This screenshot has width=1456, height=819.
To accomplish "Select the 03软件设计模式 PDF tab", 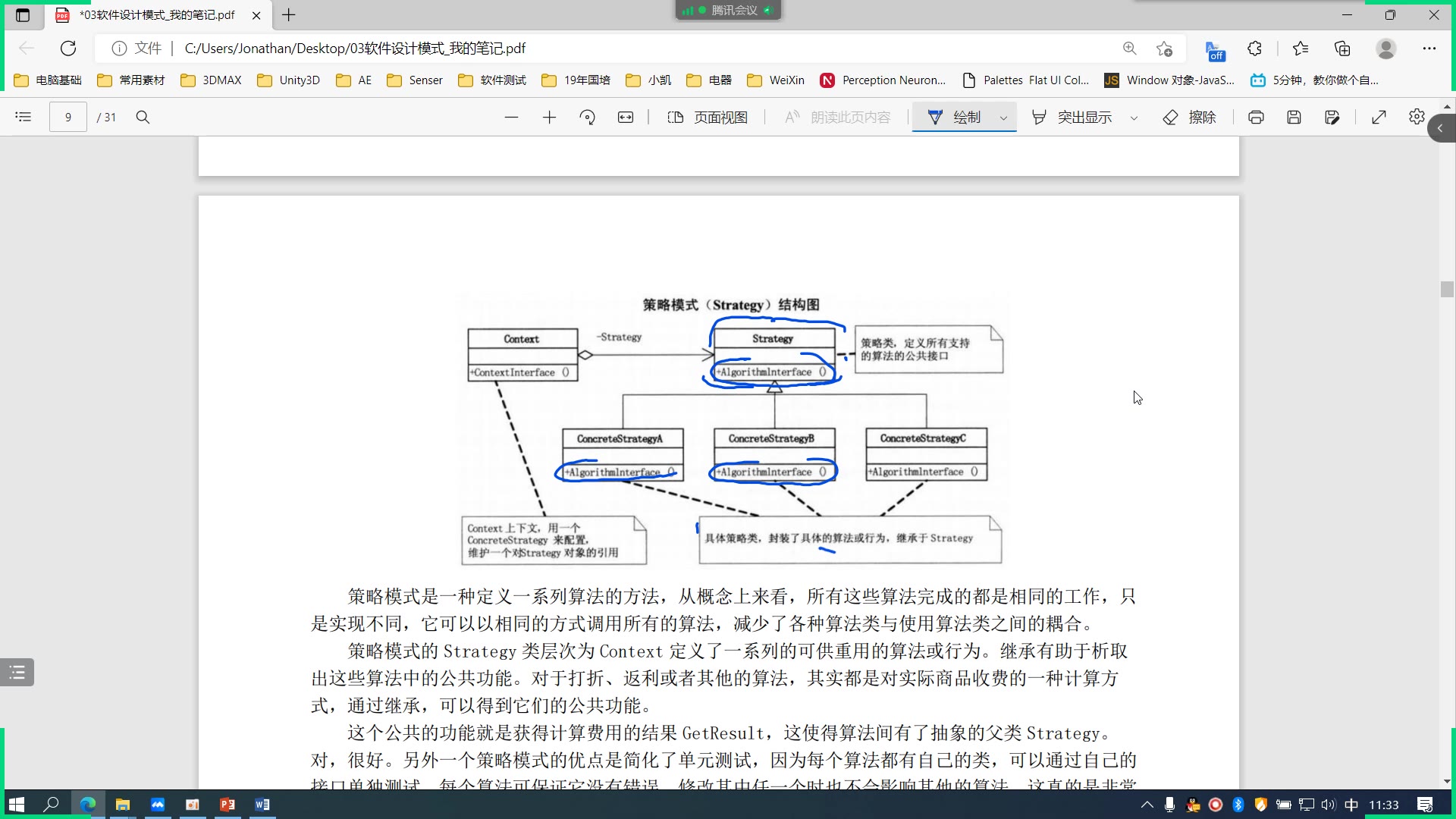I will (156, 14).
